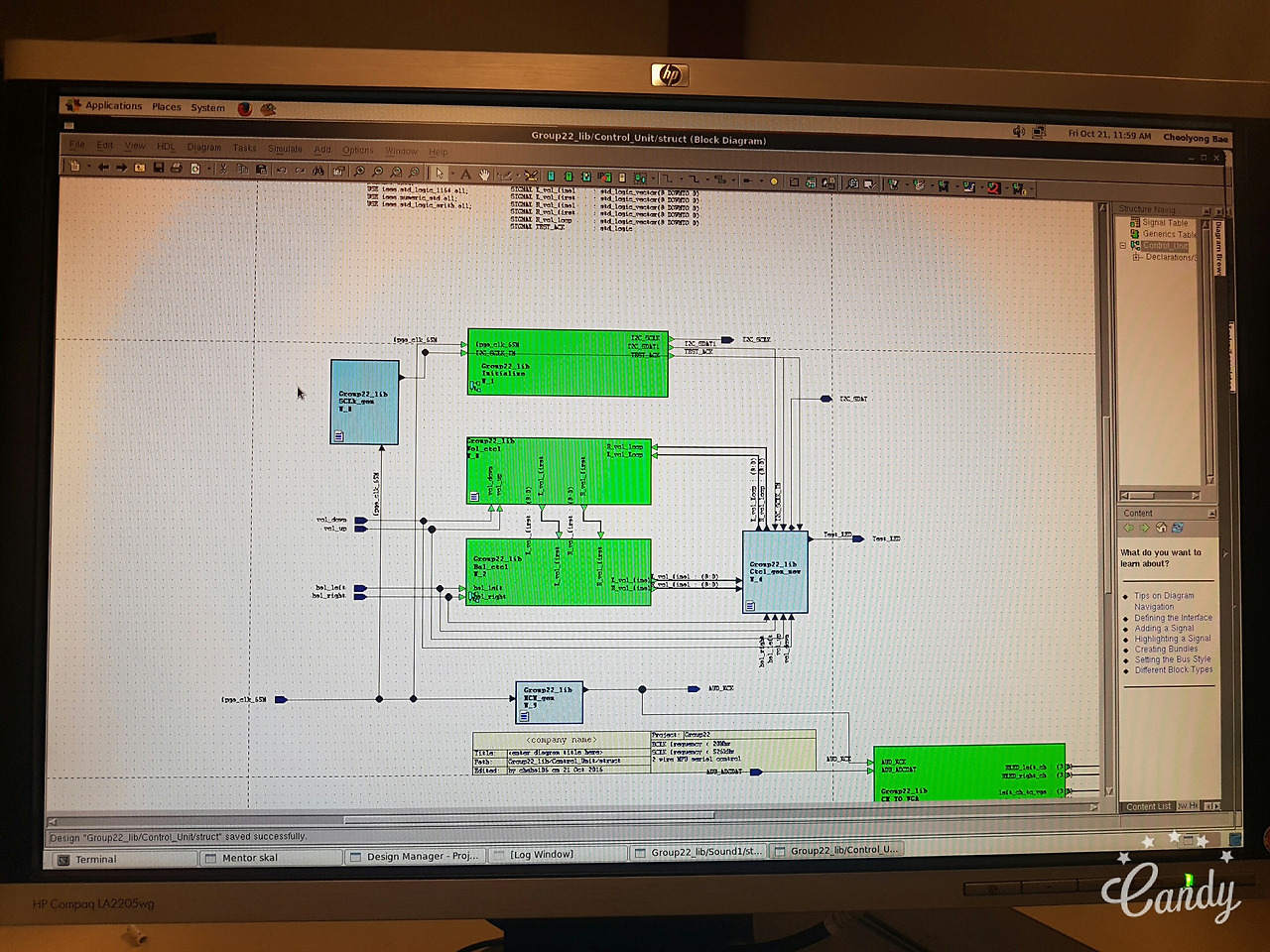Click the Firefox launcher in top panel
This screenshot has height=952, width=1270.
click(x=245, y=108)
